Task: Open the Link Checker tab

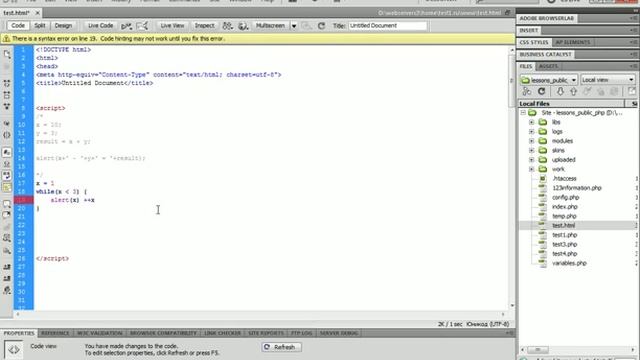Action: coord(222,333)
